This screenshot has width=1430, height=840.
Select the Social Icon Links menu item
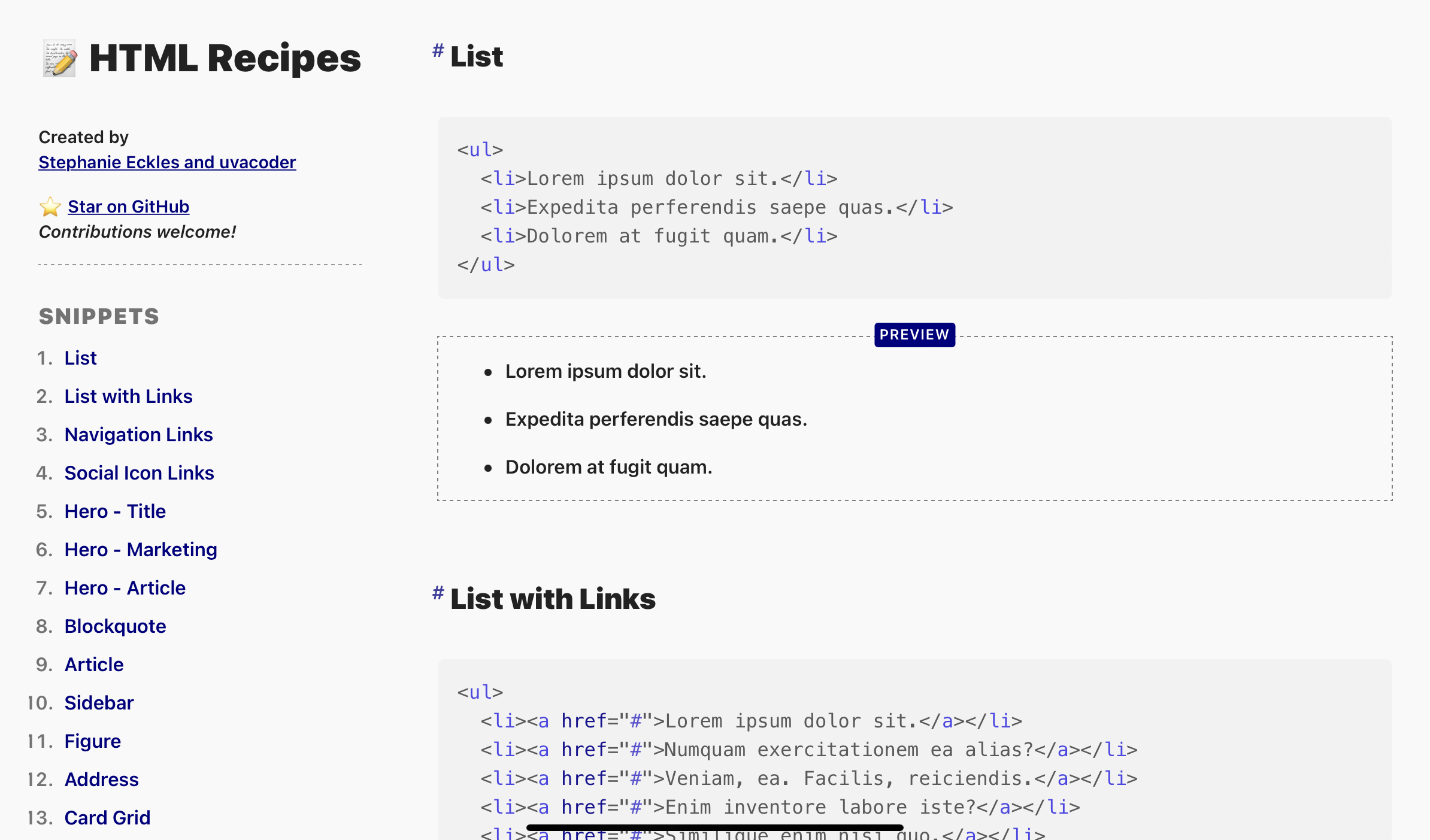(139, 473)
